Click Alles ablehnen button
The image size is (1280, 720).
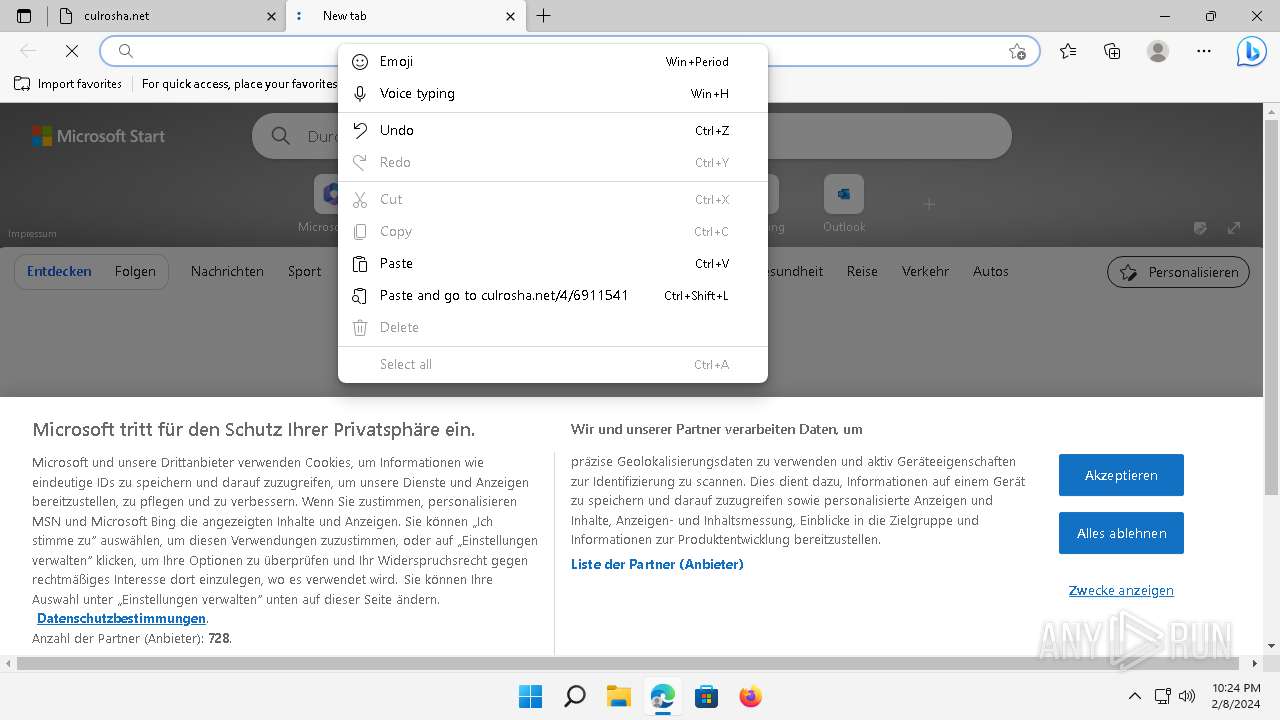tap(1121, 533)
